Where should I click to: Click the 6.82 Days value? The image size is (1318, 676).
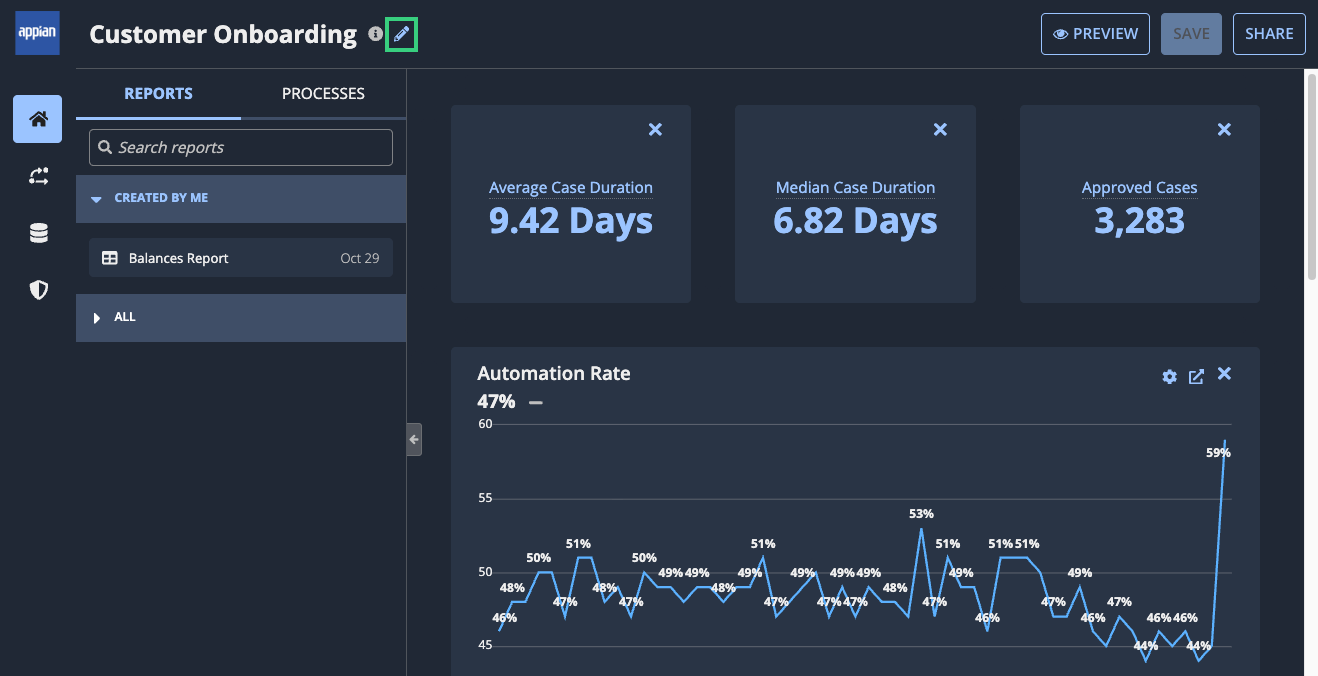pos(855,221)
